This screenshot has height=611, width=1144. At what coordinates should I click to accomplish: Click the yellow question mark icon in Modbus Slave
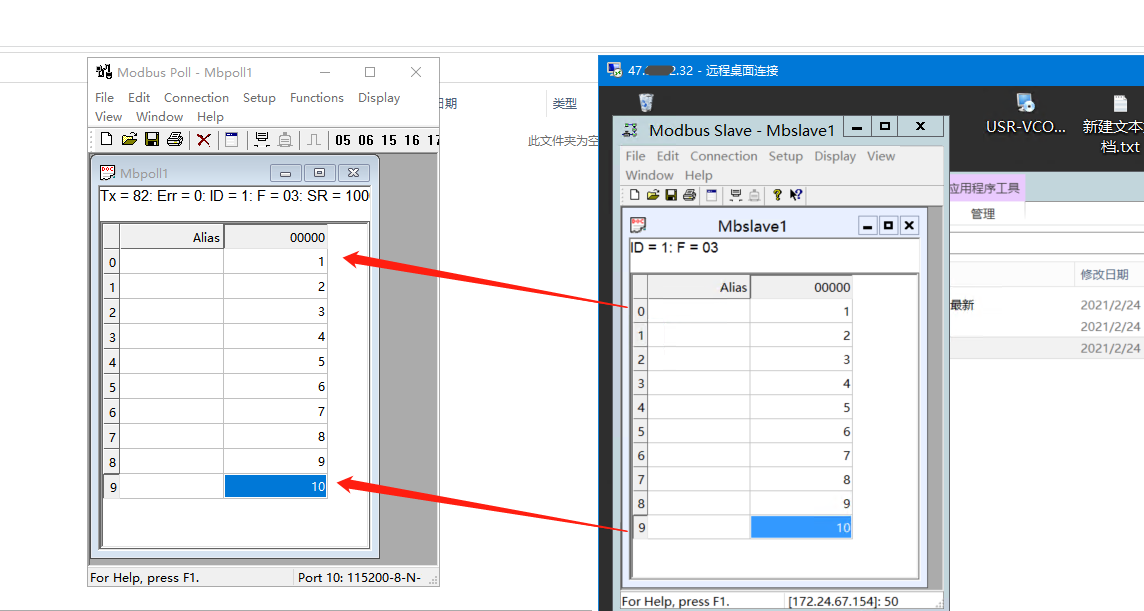coord(777,195)
